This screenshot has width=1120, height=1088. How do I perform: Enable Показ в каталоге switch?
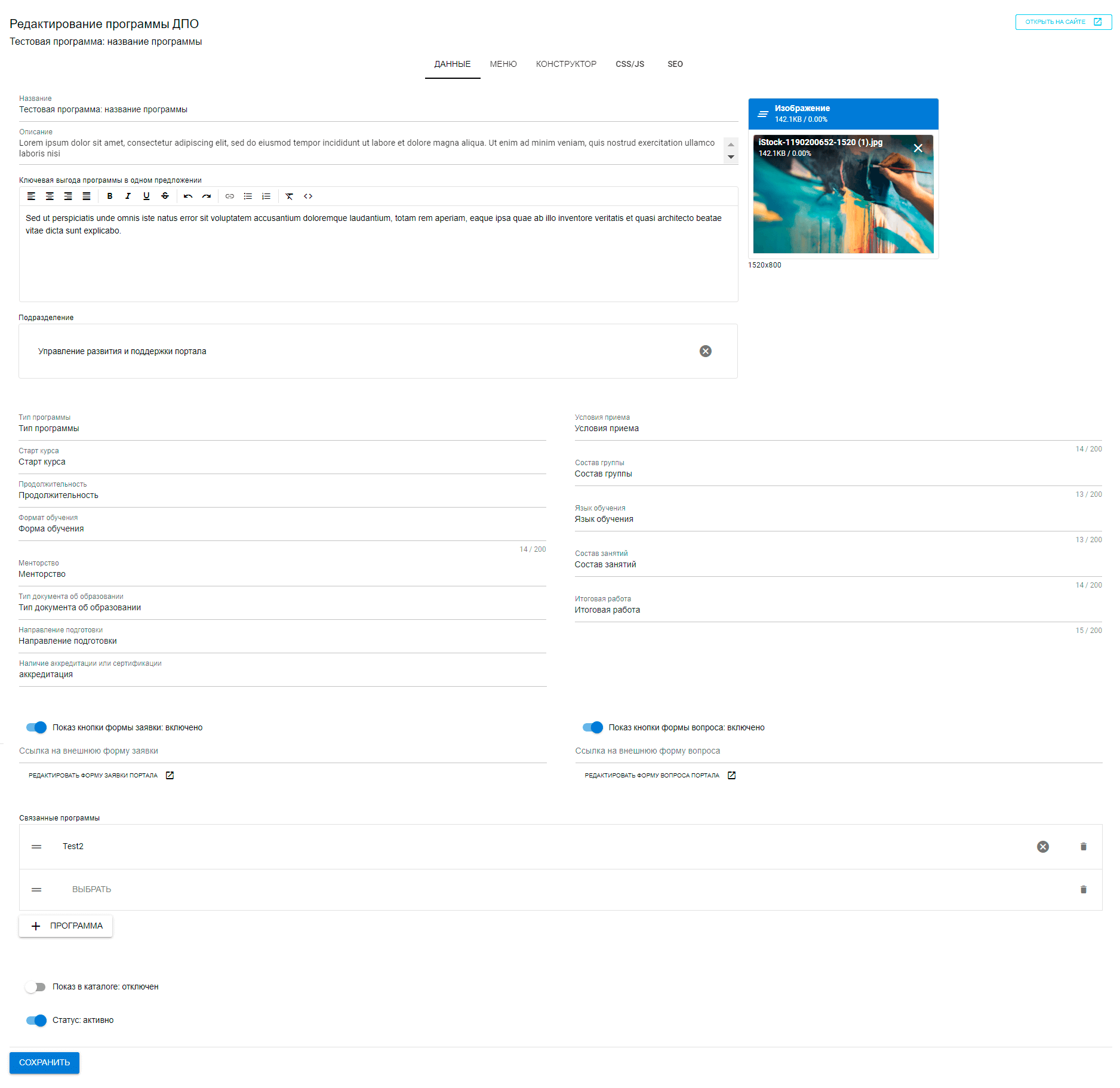pyautogui.click(x=35, y=987)
